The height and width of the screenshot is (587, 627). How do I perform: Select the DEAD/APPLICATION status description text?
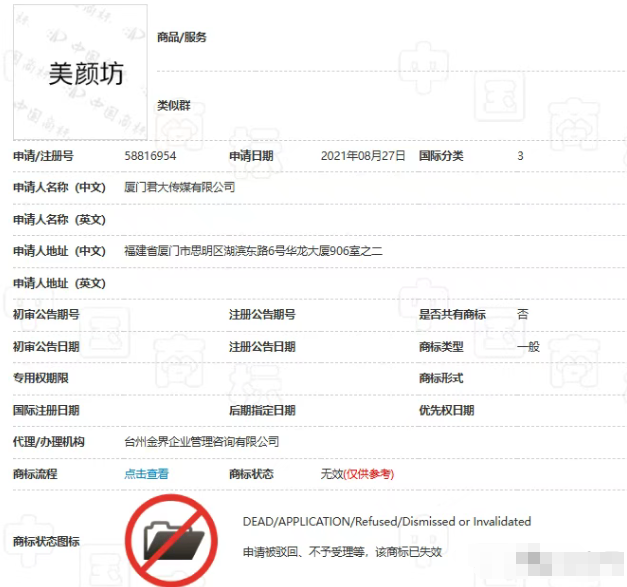(386, 522)
